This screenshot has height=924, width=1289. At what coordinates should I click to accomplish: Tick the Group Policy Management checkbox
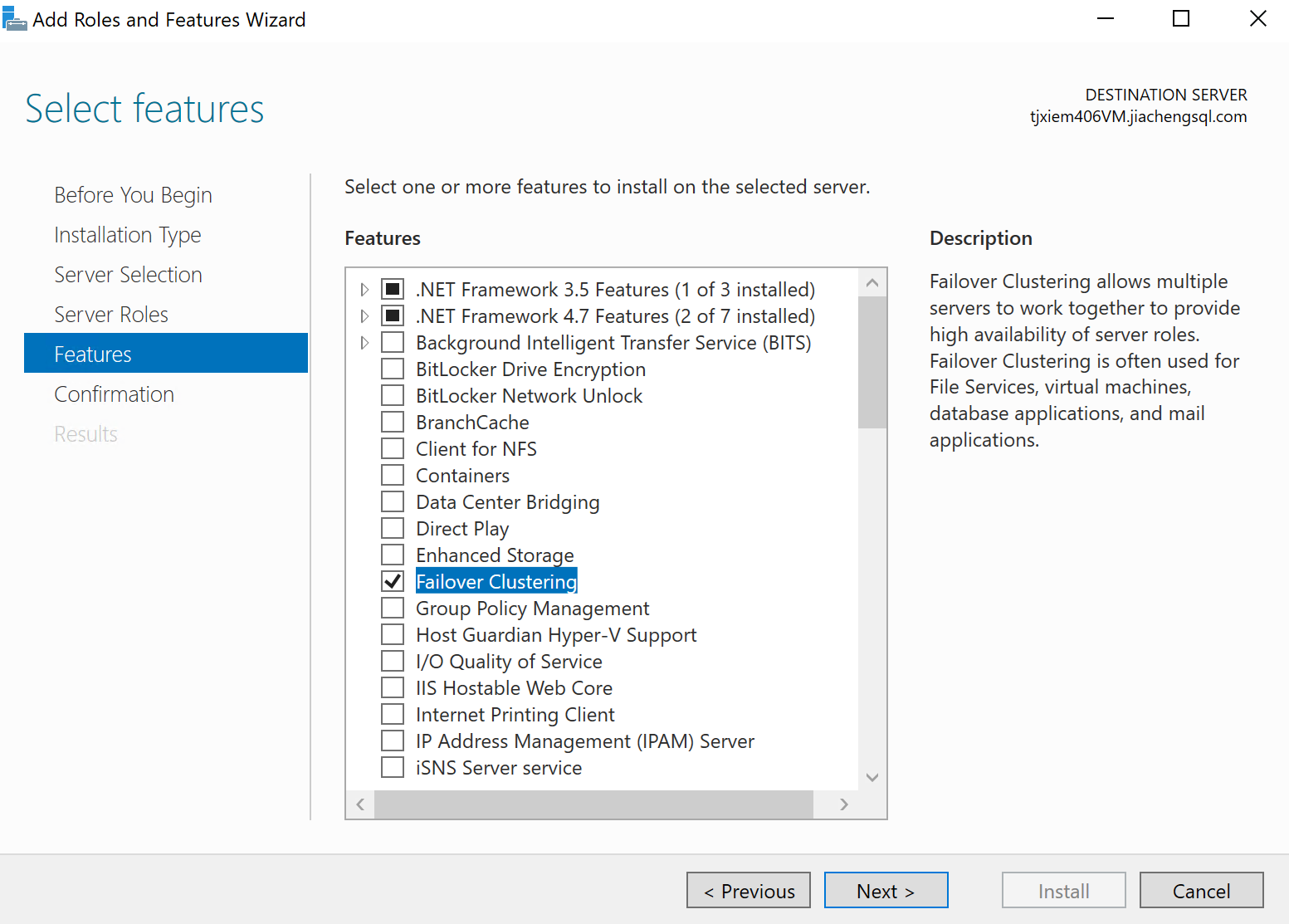pos(393,609)
